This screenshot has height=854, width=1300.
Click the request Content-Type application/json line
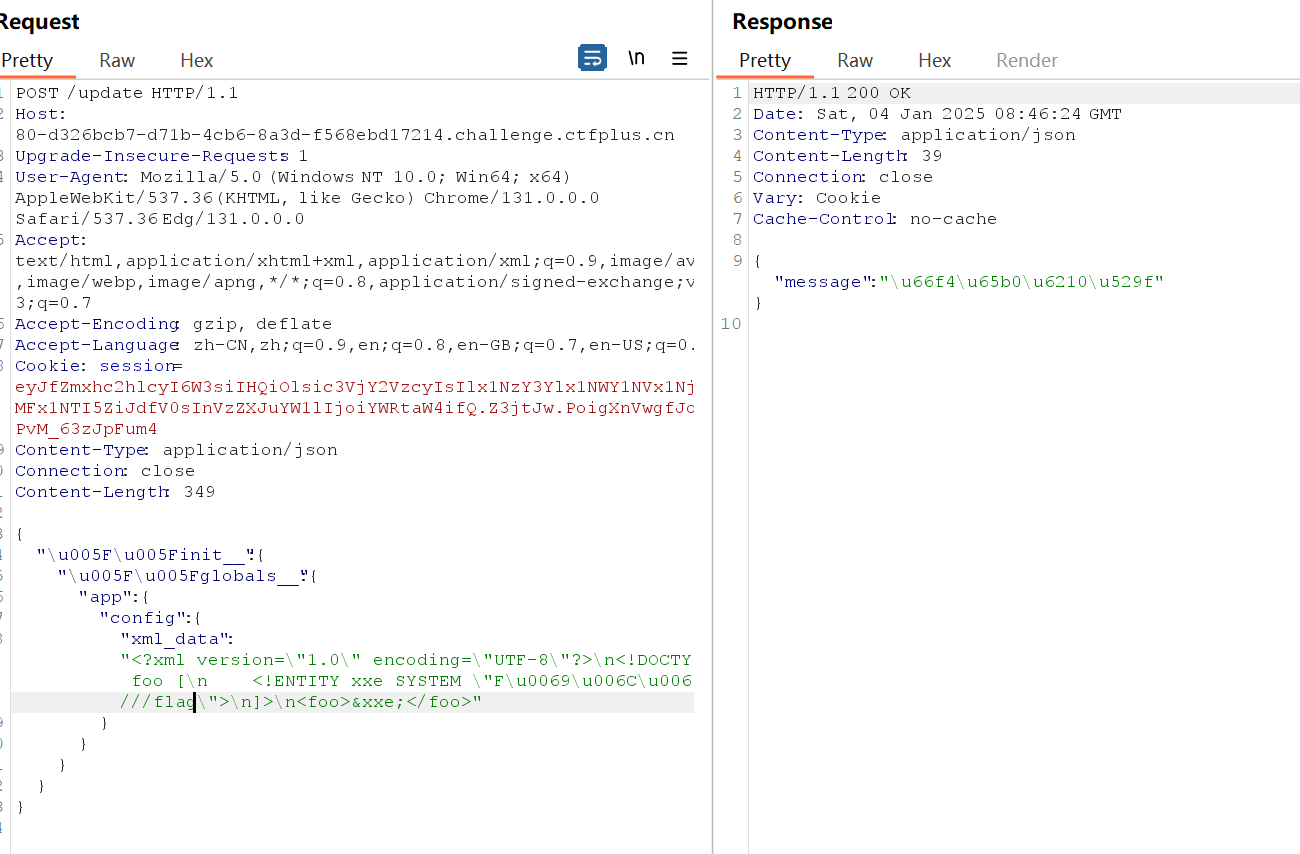pyautogui.click(x=176, y=450)
